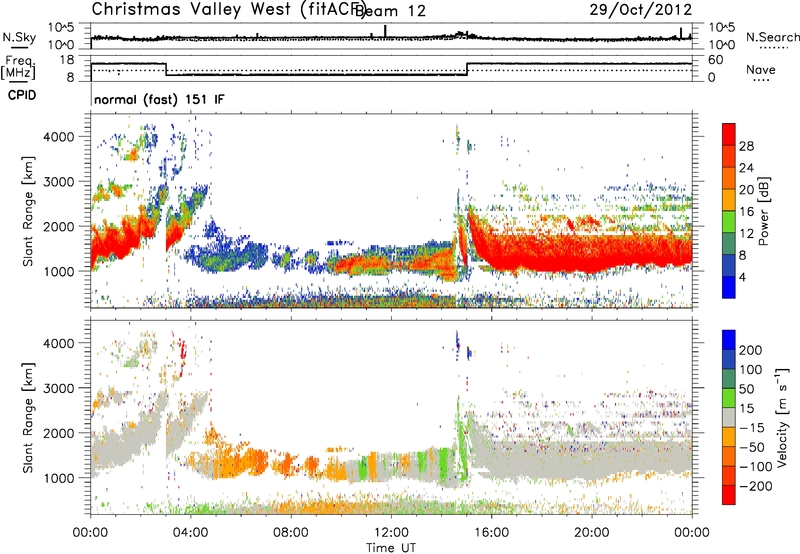
Task: Click the left '10^5' noise axis value
Action: [x=61, y=27]
